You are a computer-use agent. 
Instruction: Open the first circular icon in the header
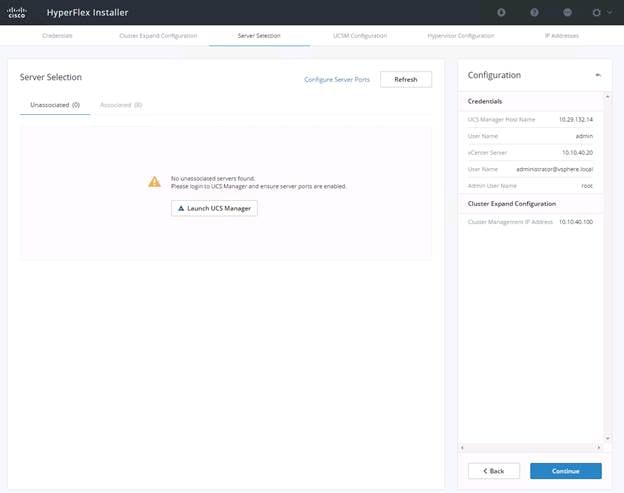501,12
